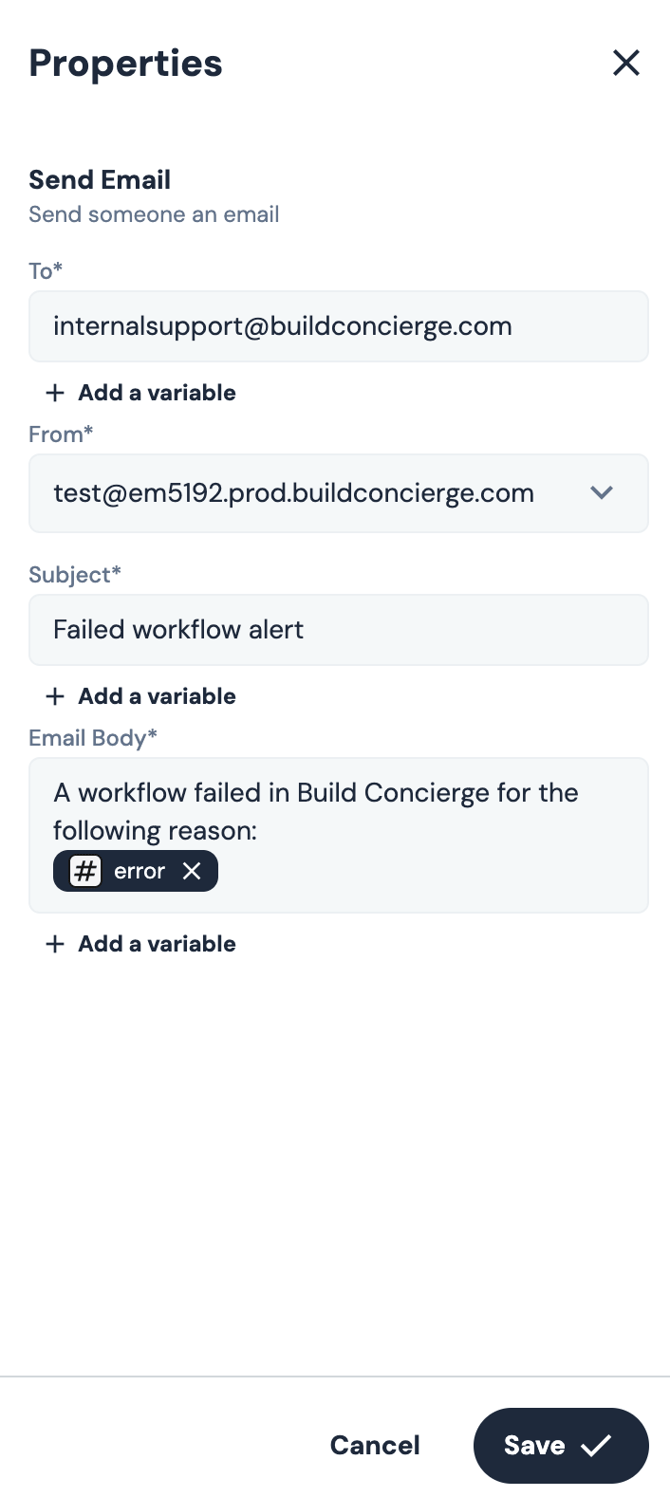Select the error variable chip label
670x1497 pixels.
point(139,871)
